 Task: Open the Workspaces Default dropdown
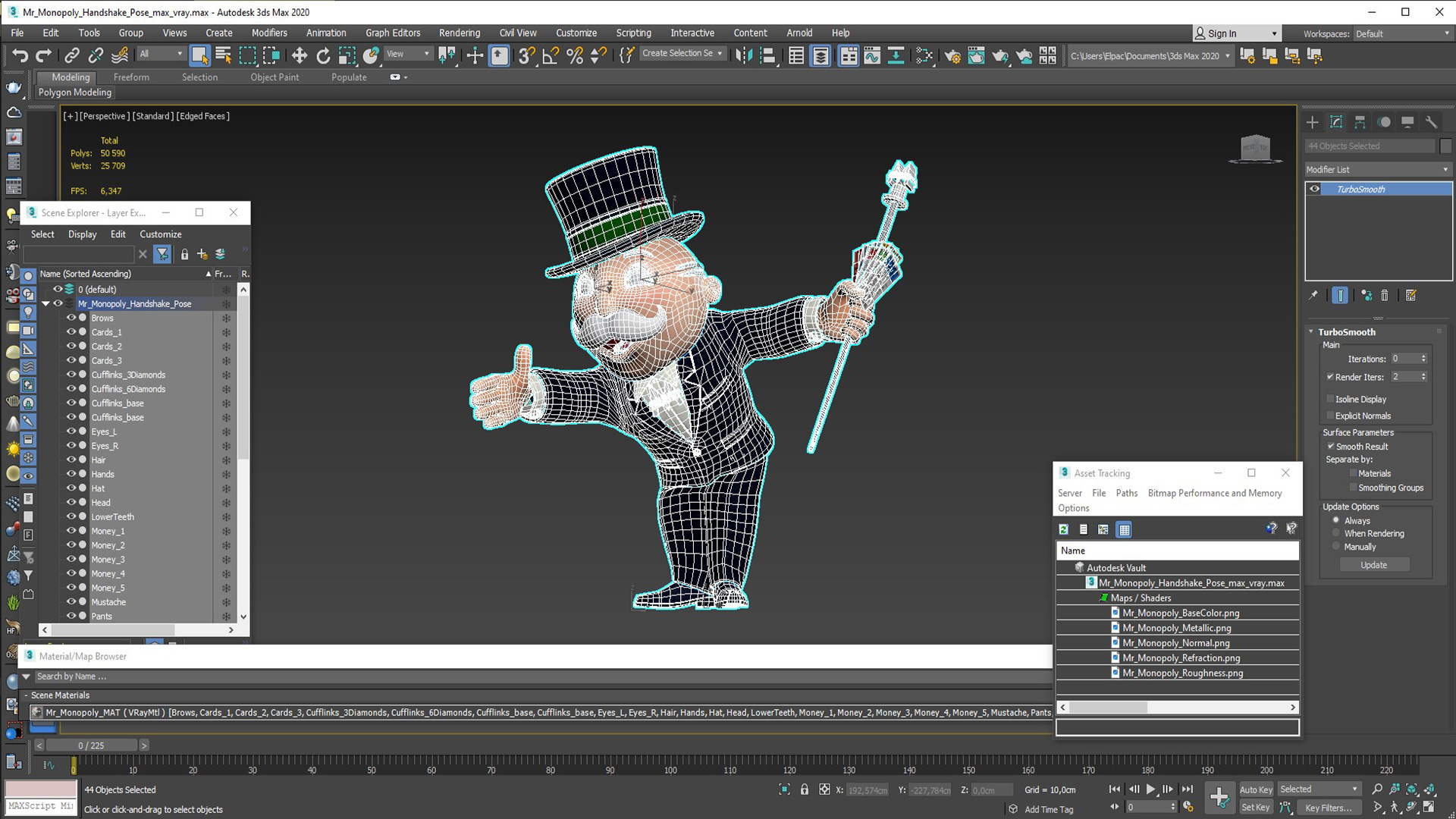1403,34
